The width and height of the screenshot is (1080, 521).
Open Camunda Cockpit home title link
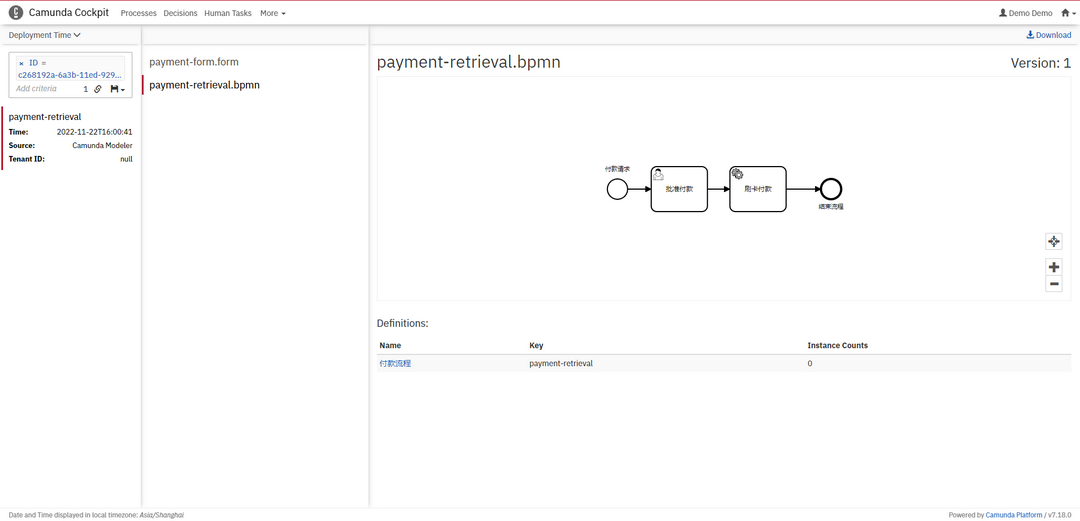69,12
